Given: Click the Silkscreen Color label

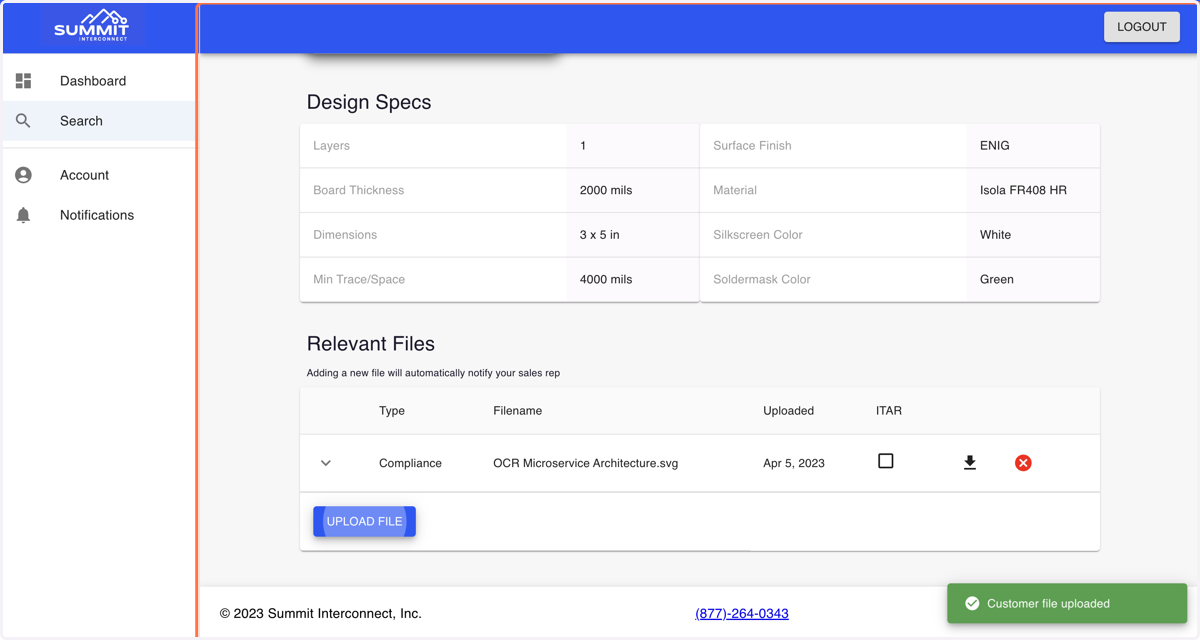Looking at the screenshot, I should [758, 235].
